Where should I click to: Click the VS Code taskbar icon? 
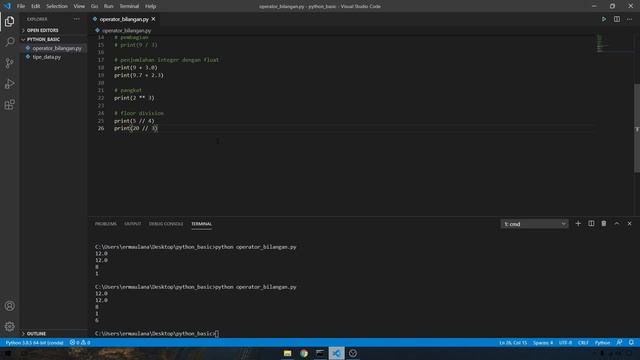pyautogui.click(x=336, y=353)
